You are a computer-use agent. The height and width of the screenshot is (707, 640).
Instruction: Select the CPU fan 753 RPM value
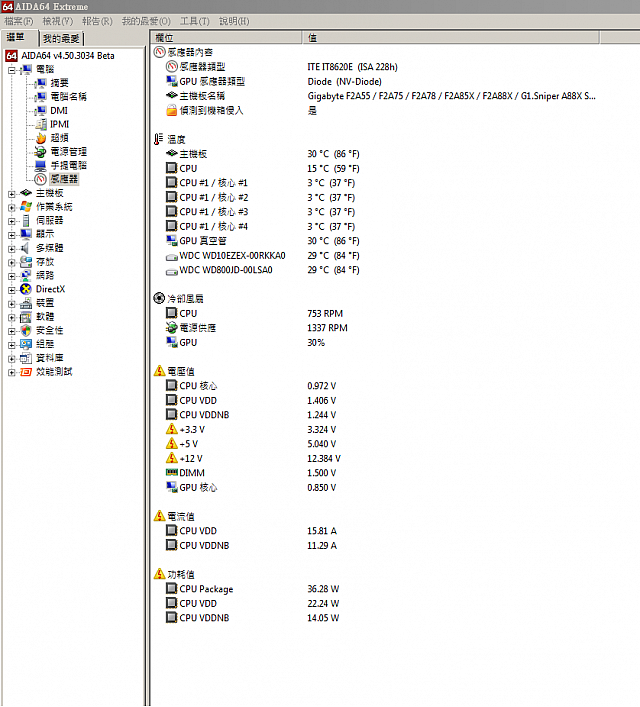[x=325, y=314]
